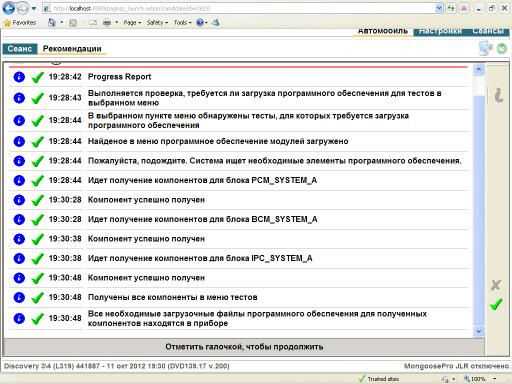
Task: Click text 'Идет получение компонентов для блока PCM_SYSTEM_A'
Action: tap(202, 180)
